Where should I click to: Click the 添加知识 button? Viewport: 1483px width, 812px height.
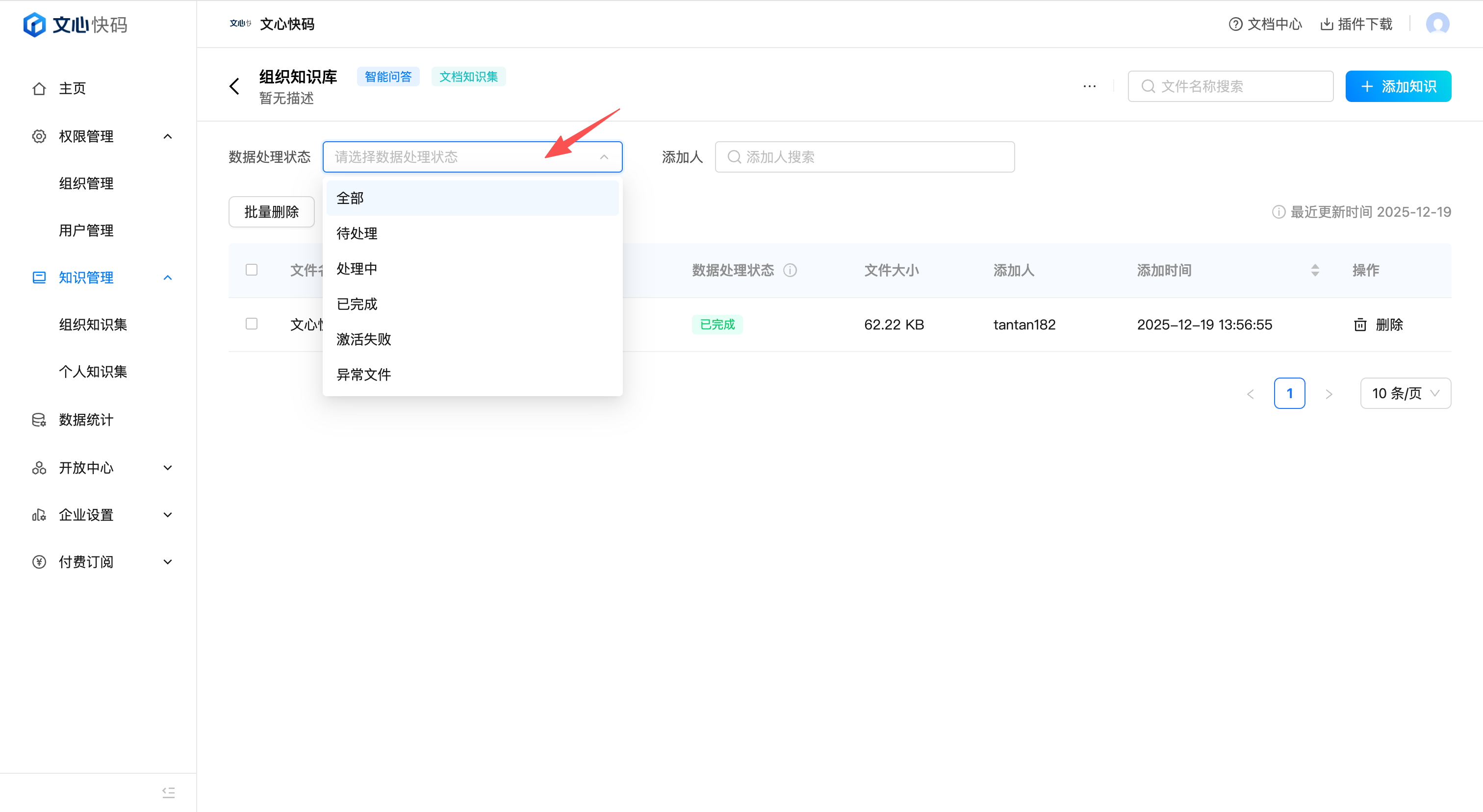coord(1398,86)
